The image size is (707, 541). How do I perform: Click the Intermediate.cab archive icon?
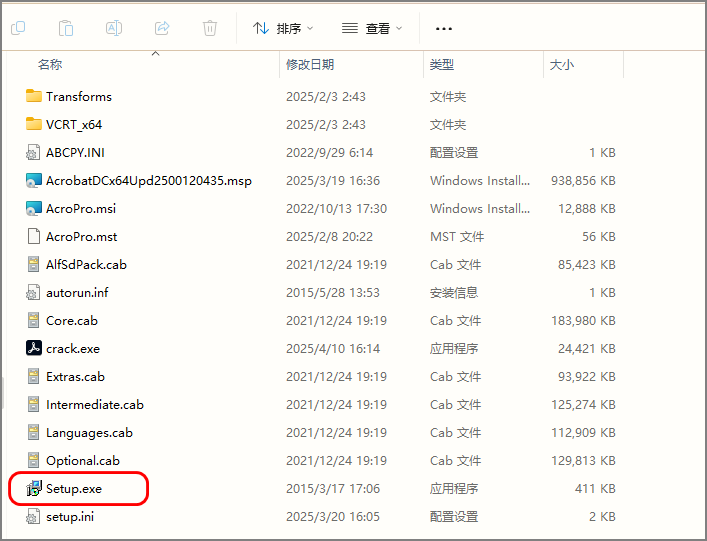coord(33,404)
